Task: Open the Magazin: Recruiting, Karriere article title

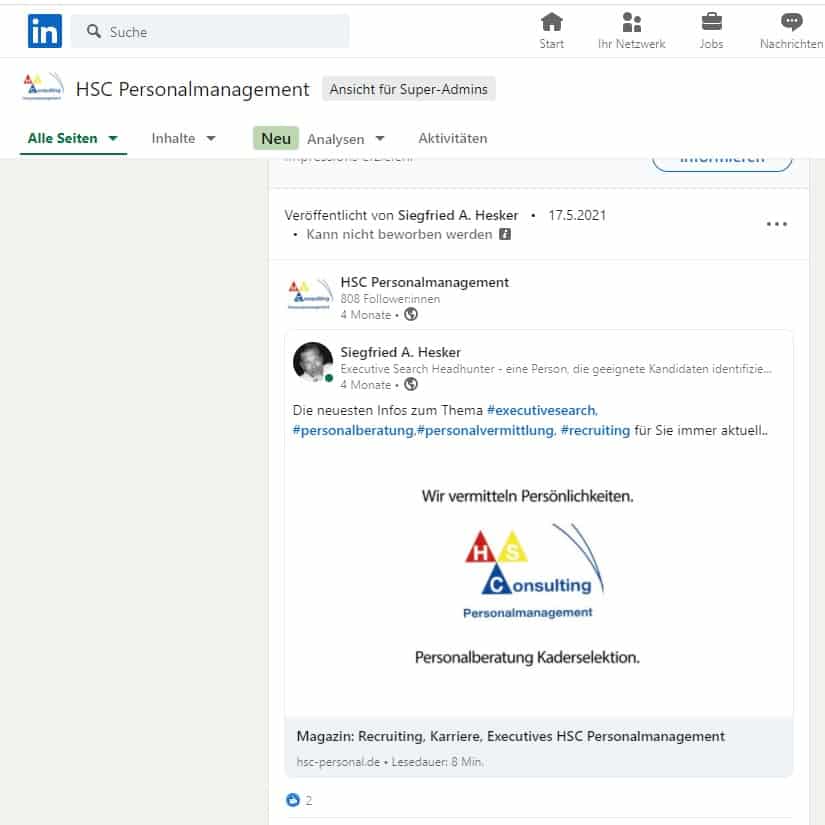Action: pos(510,736)
